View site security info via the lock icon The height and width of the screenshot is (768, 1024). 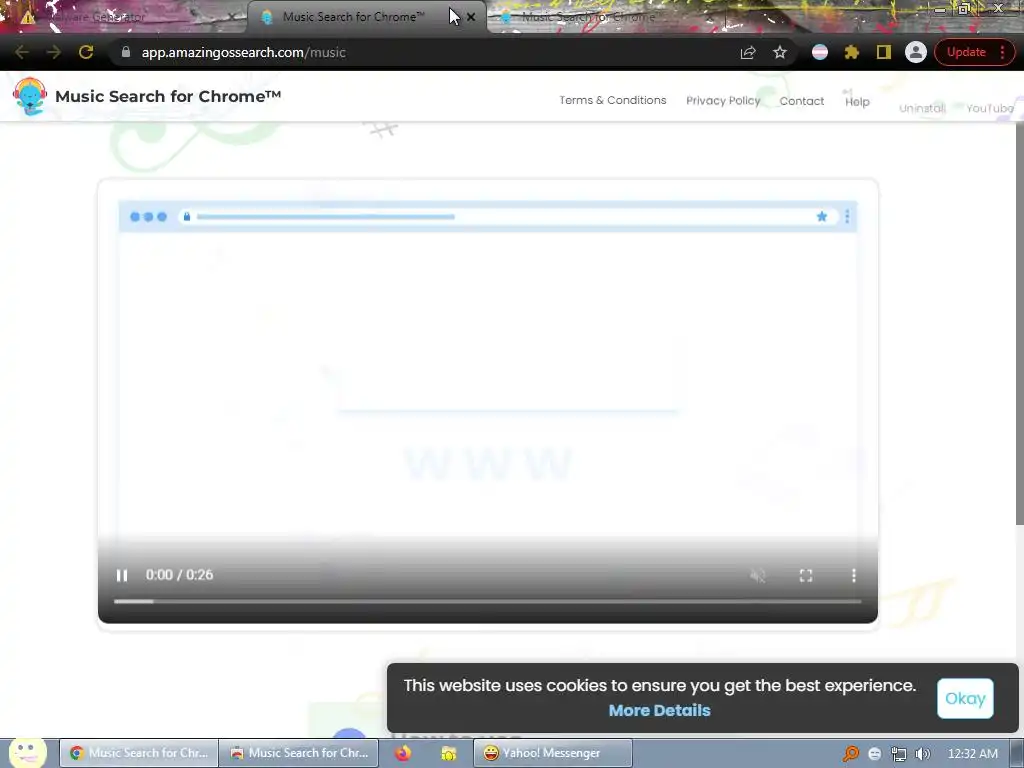click(x=126, y=52)
